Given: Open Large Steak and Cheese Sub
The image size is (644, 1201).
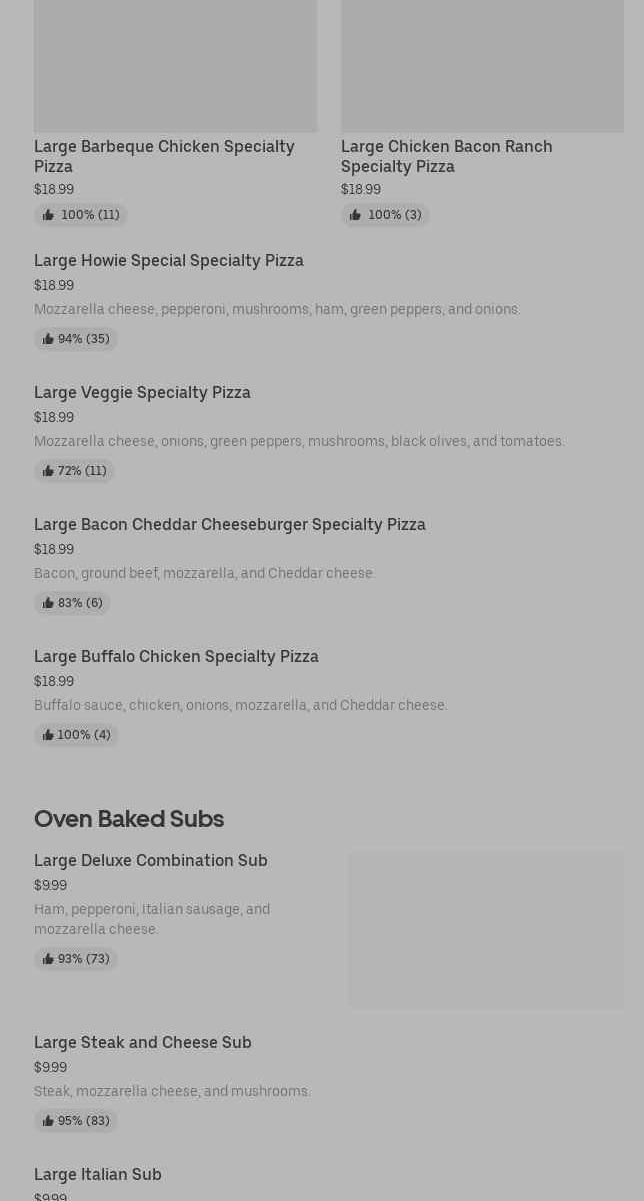Looking at the screenshot, I should (143, 1042).
